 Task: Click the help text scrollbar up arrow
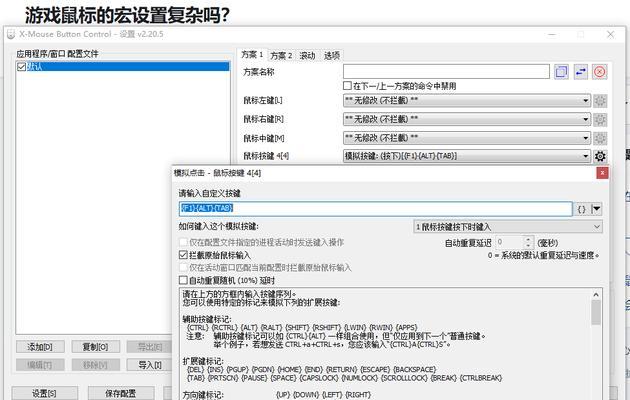point(596,295)
